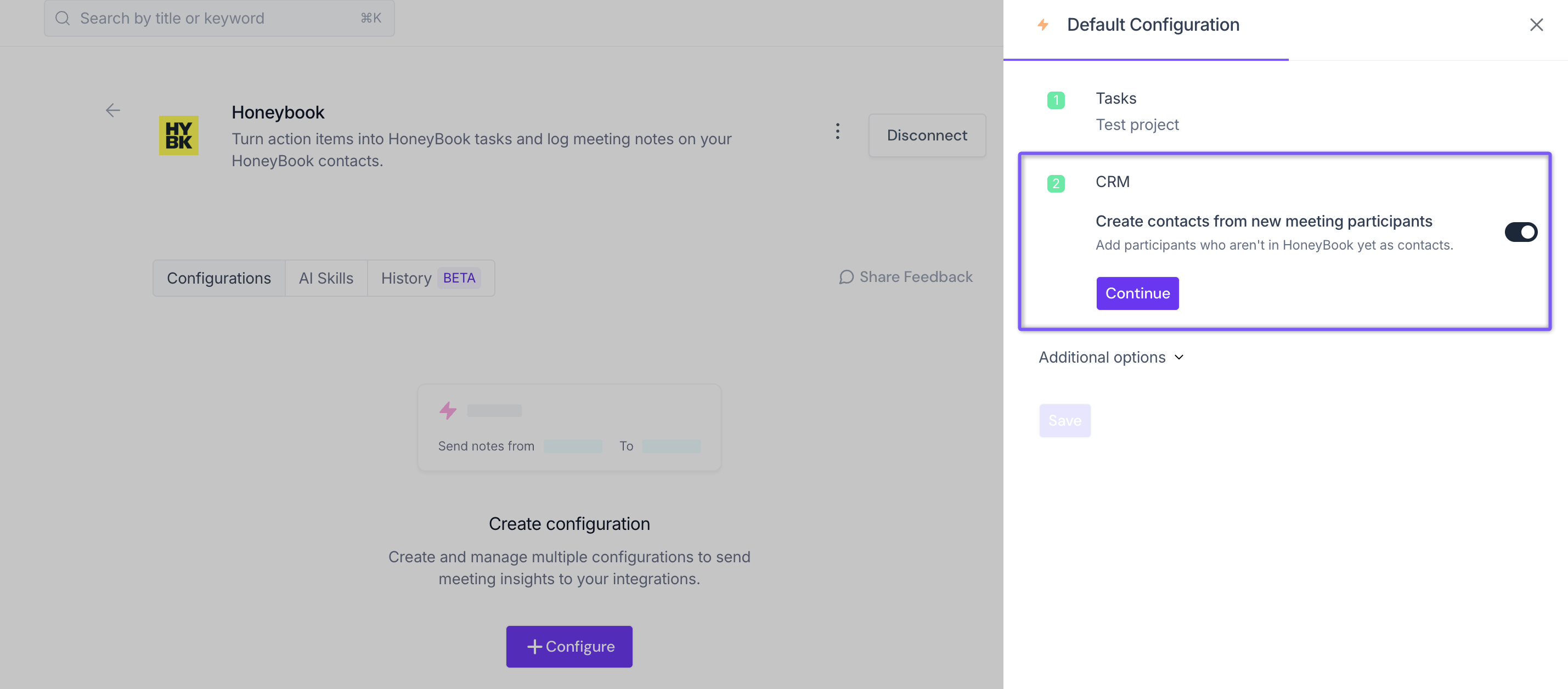Click the Tasks step heading
This screenshot has width=1568, height=689.
(x=1116, y=98)
